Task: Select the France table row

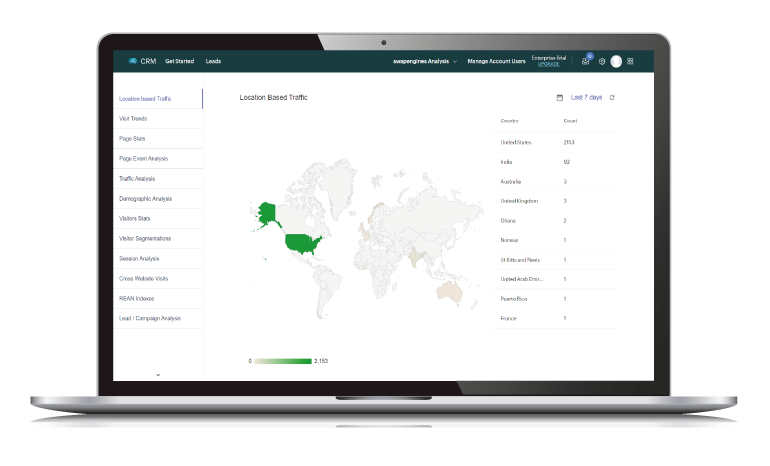Action: pos(554,318)
